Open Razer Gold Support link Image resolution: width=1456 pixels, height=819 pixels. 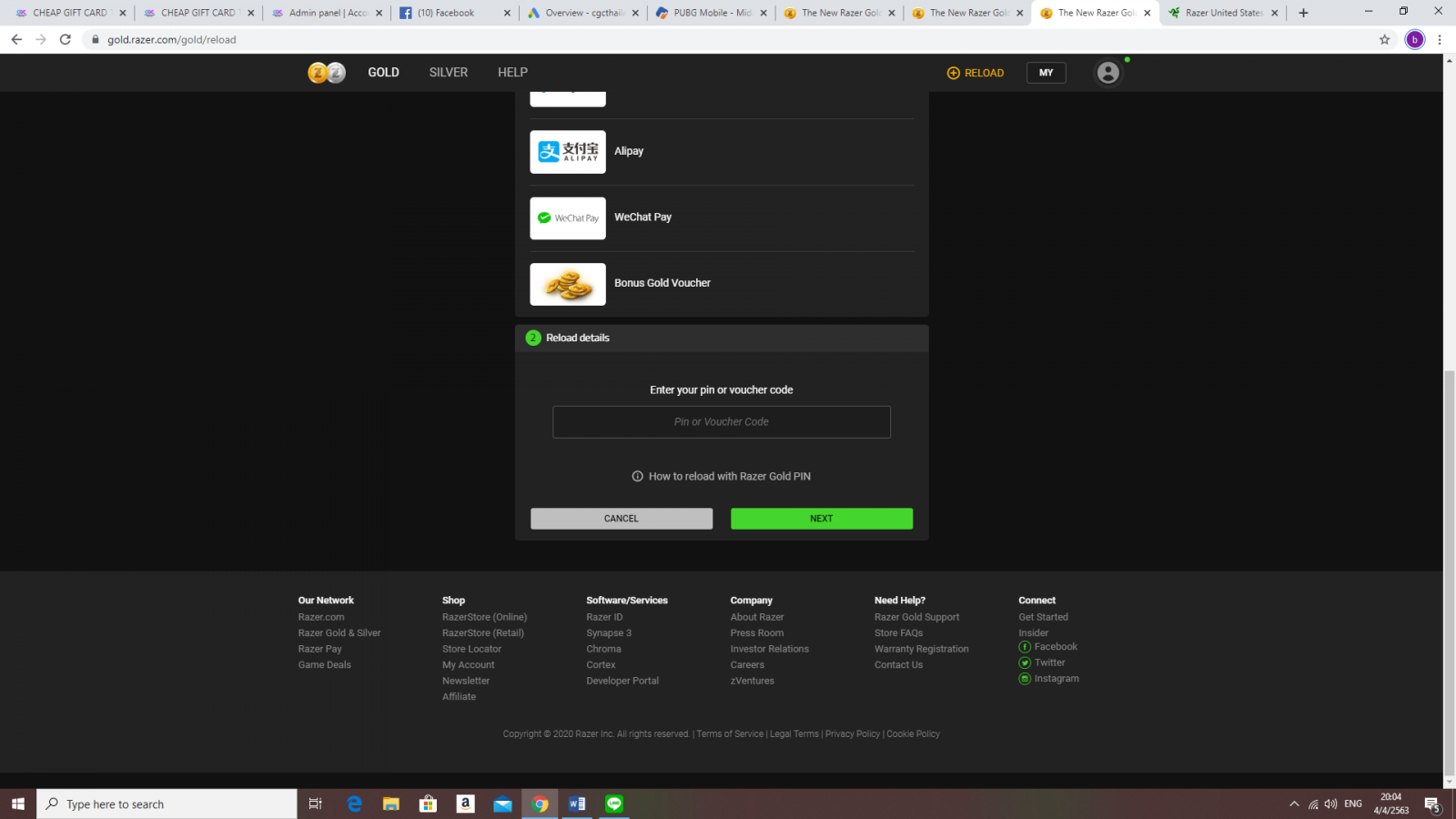point(916,617)
